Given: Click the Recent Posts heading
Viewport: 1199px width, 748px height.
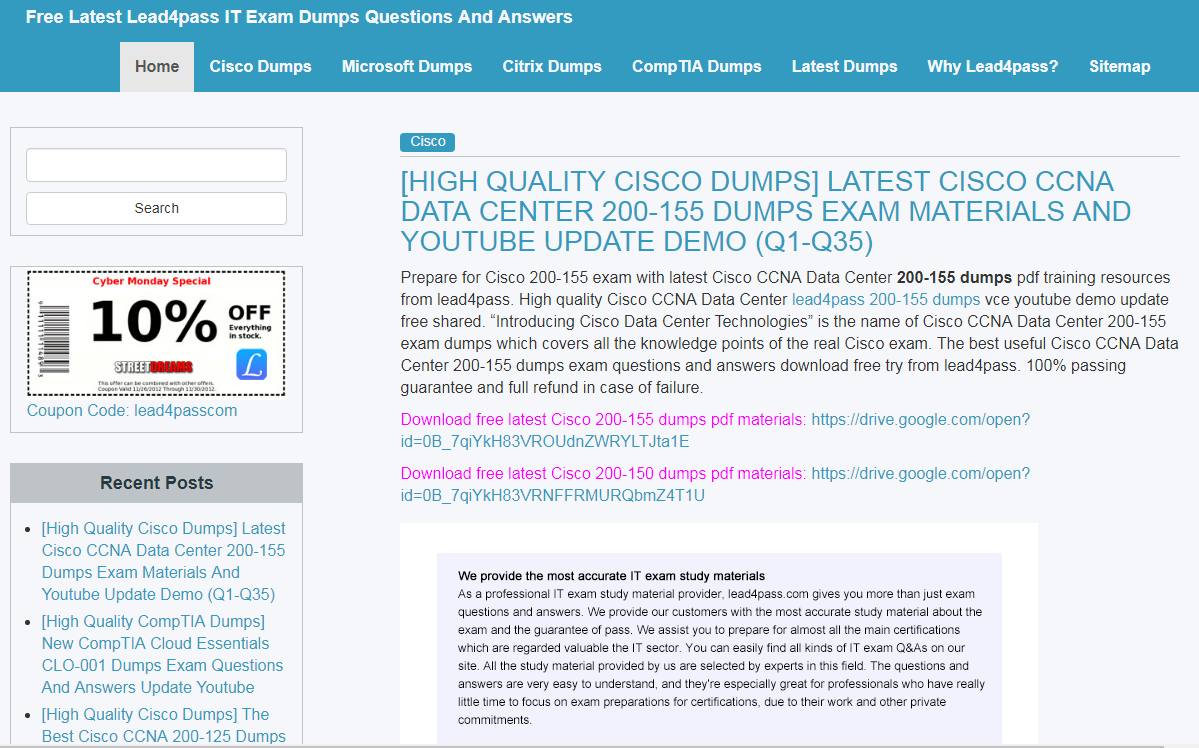Looking at the screenshot, I should pyautogui.click(x=157, y=483).
